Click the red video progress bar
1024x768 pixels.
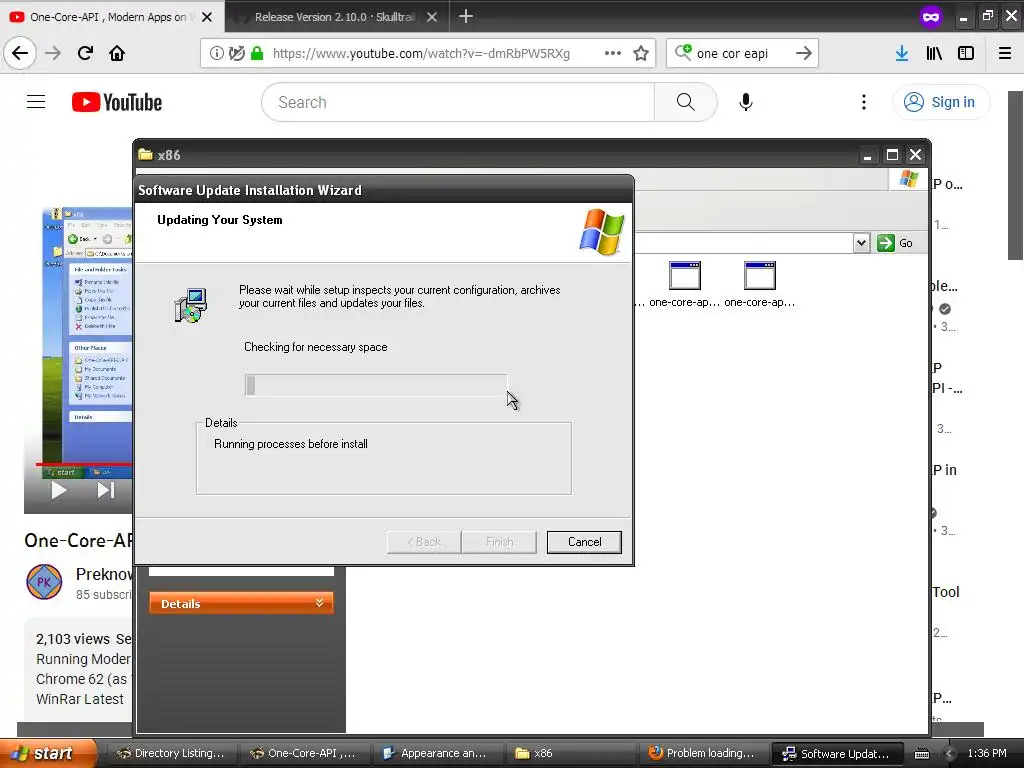(84, 464)
